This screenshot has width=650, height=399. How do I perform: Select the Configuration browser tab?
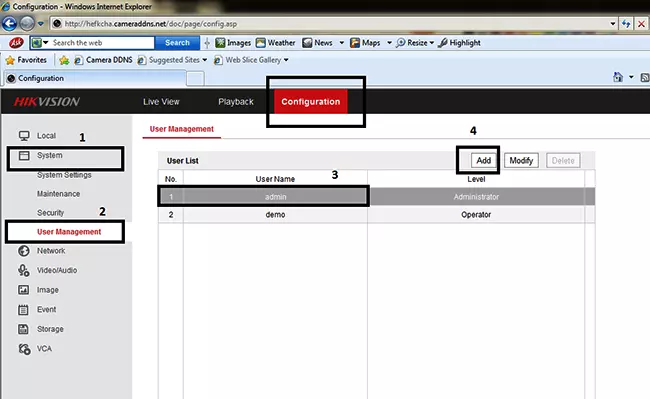(x=95, y=78)
